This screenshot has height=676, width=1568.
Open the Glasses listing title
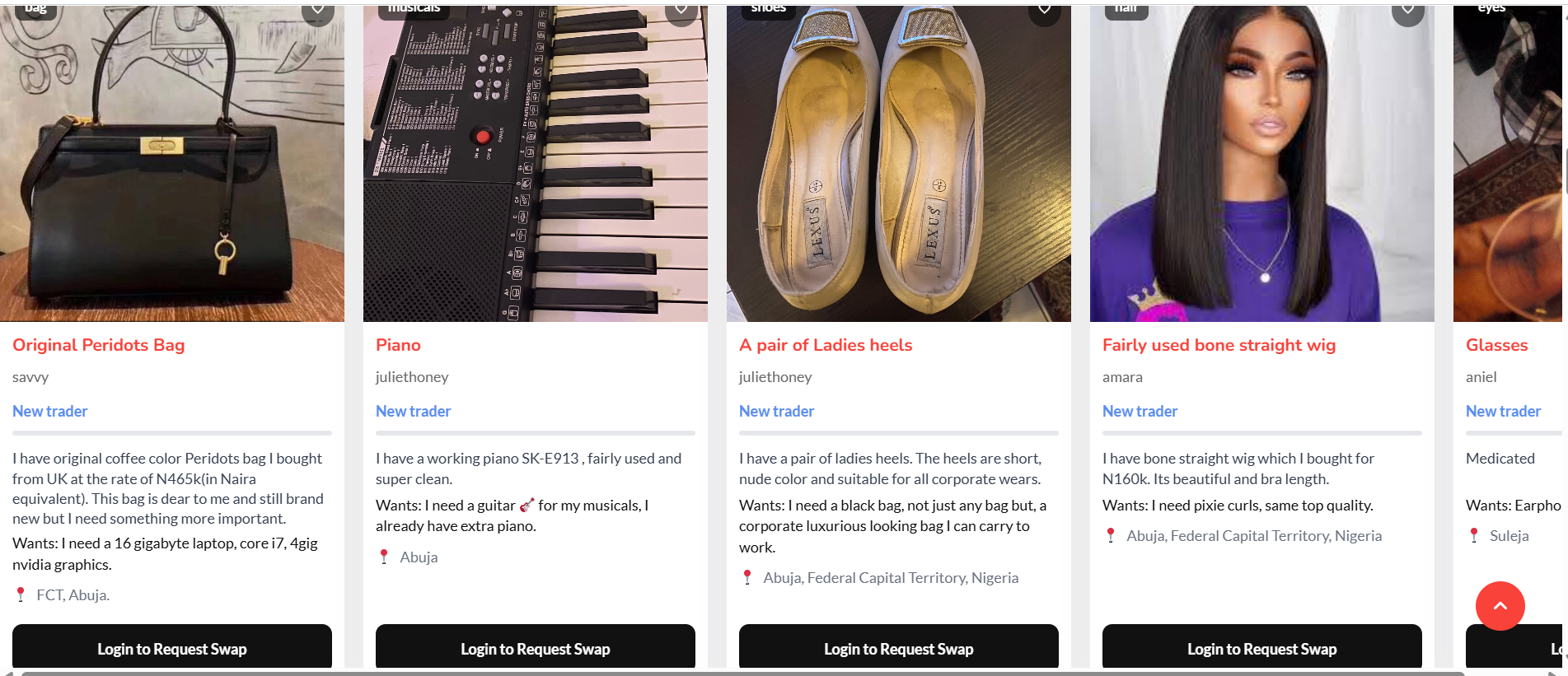pos(1496,345)
